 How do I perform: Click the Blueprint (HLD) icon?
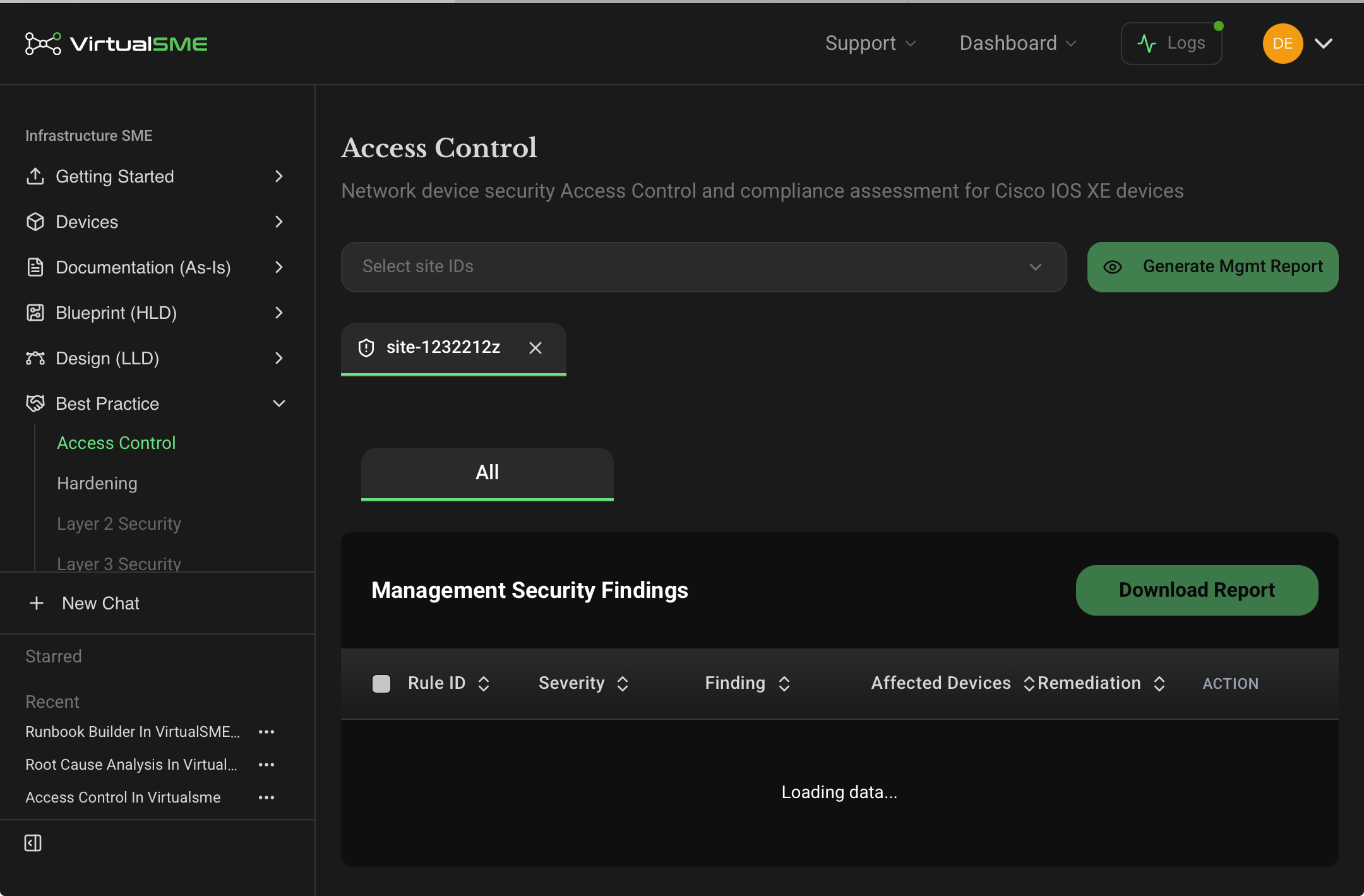click(35, 313)
